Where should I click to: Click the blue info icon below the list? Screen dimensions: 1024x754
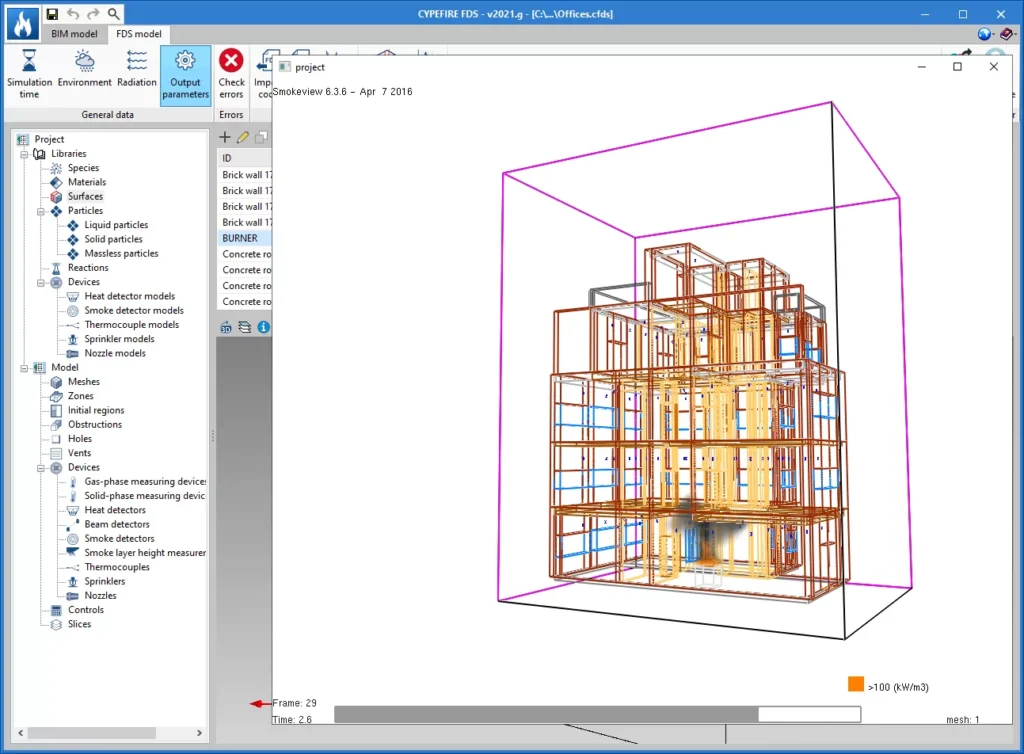tap(263, 327)
